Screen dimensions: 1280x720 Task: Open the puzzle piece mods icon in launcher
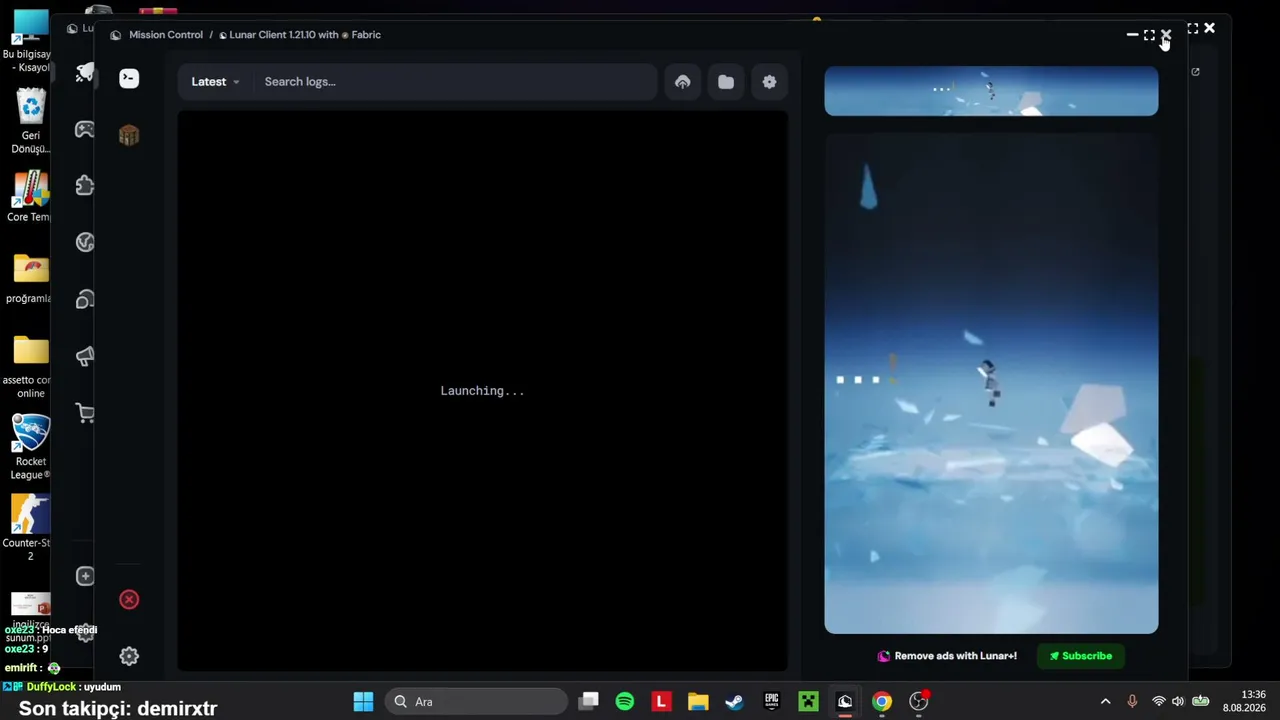coord(85,186)
